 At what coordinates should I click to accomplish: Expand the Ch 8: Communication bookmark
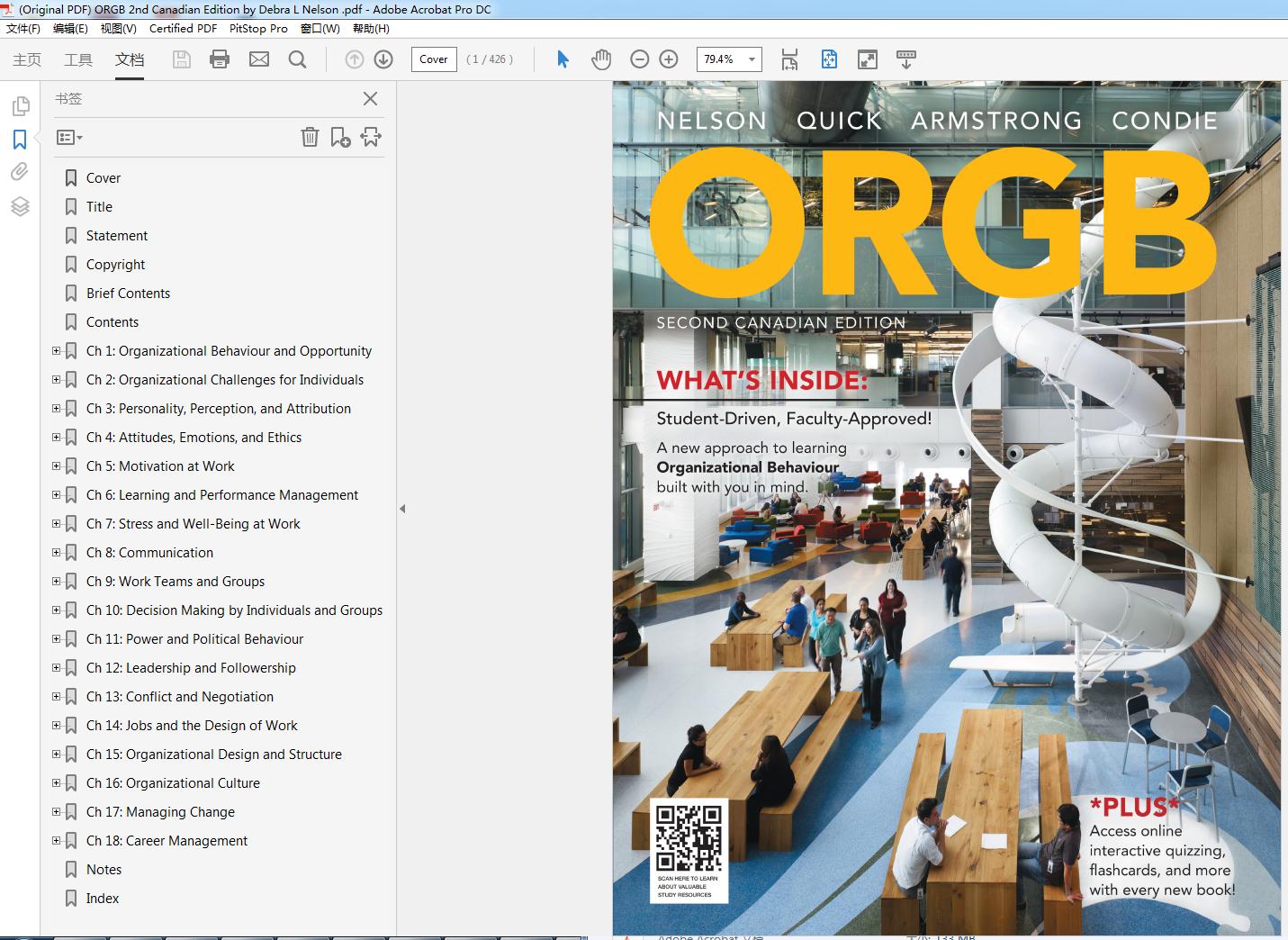pyautogui.click(x=56, y=553)
